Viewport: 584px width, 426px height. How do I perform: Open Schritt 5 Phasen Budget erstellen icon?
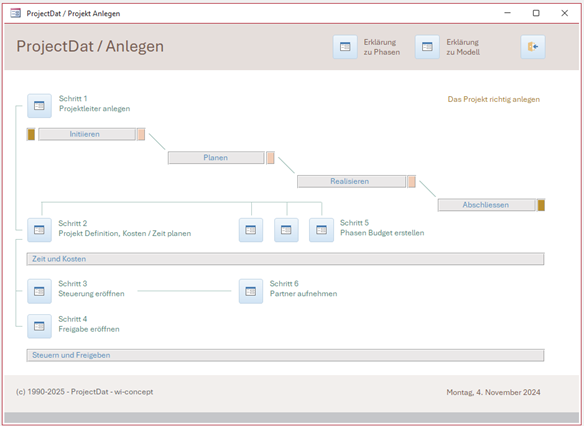point(321,230)
